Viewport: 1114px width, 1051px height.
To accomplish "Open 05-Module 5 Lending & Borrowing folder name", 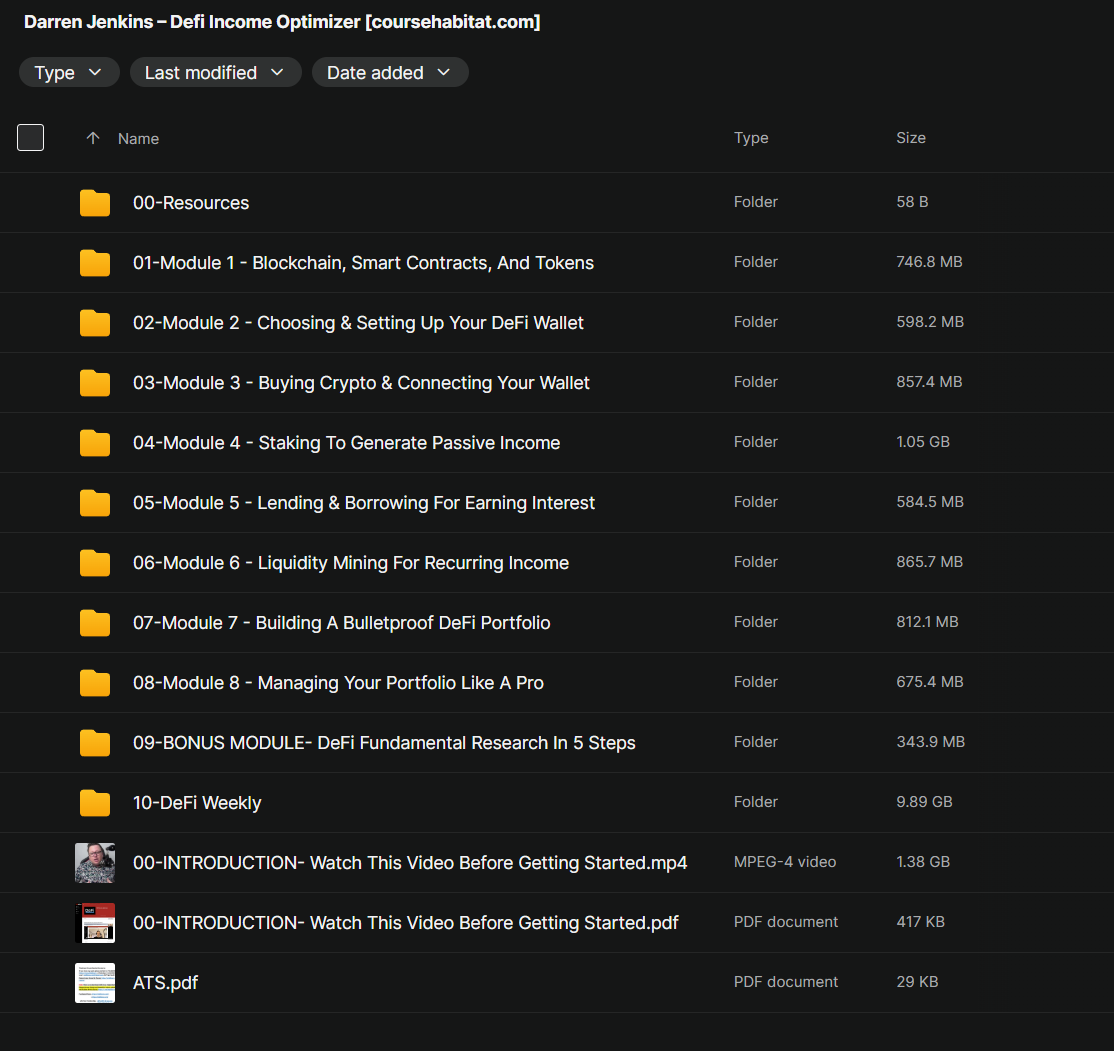I will click(x=364, y=503).
